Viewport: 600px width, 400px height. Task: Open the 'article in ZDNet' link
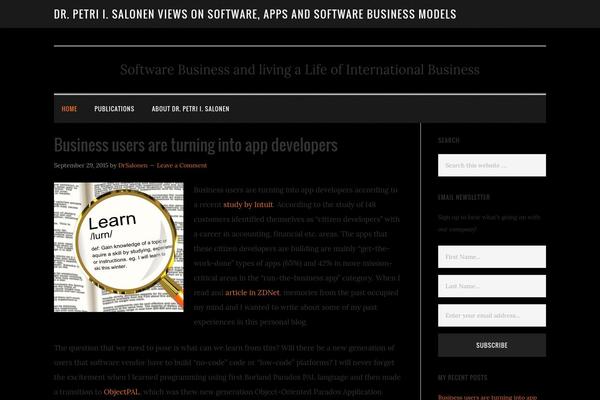(x=252, y=293)
